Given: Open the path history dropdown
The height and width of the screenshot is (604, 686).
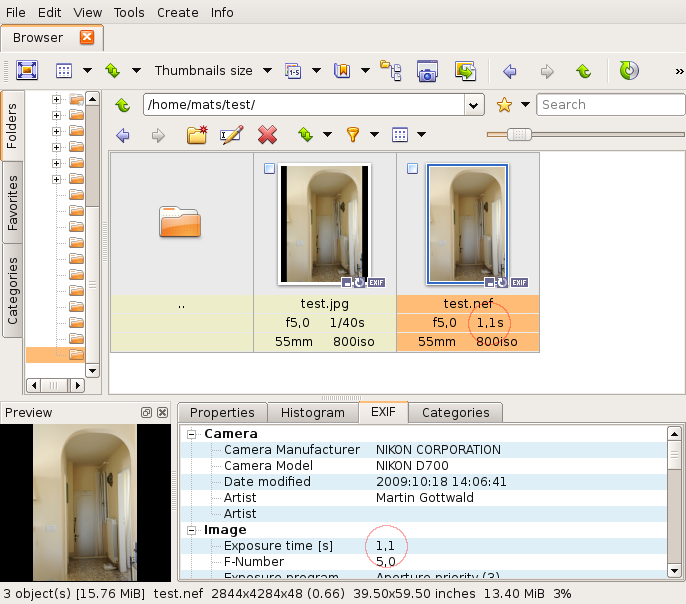Looking at the screenshot, I should click(474, 105).
